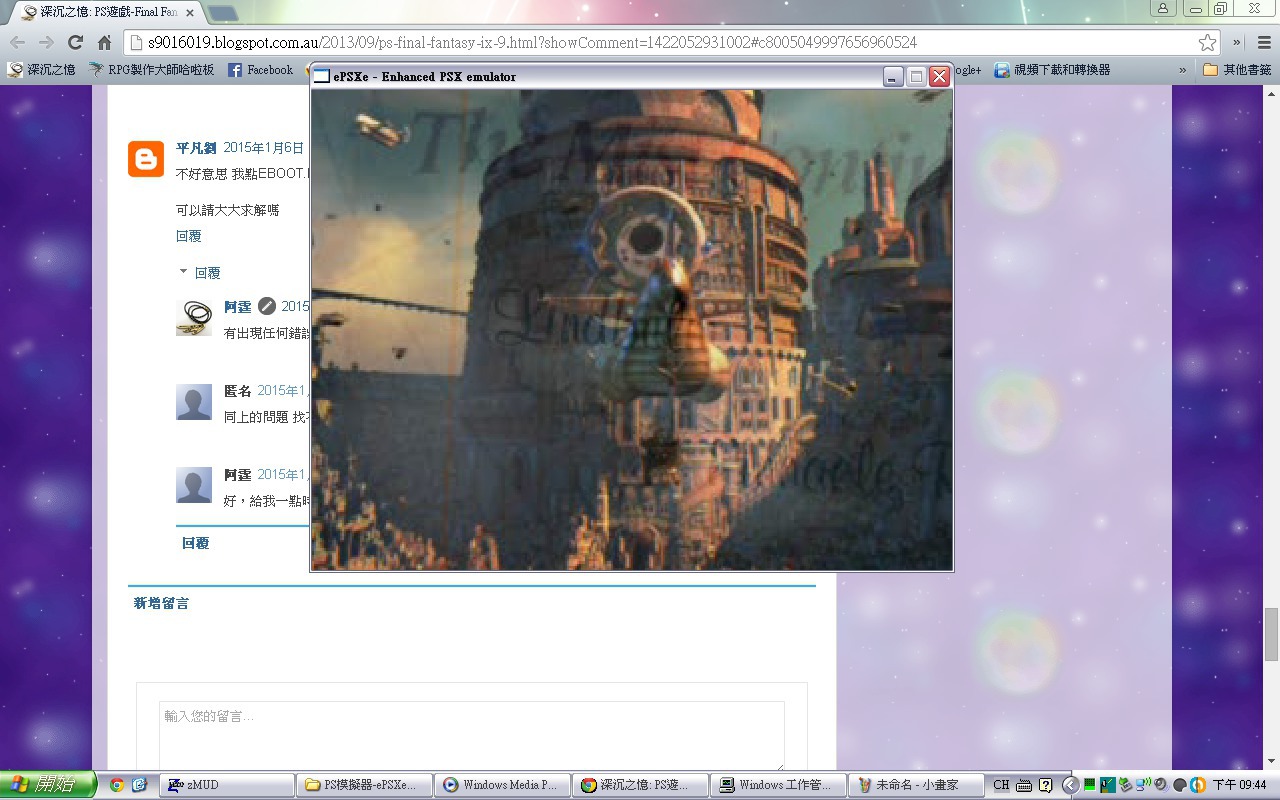
Task: Open the 阿霆 author profile link
Action: pos(237,306)
